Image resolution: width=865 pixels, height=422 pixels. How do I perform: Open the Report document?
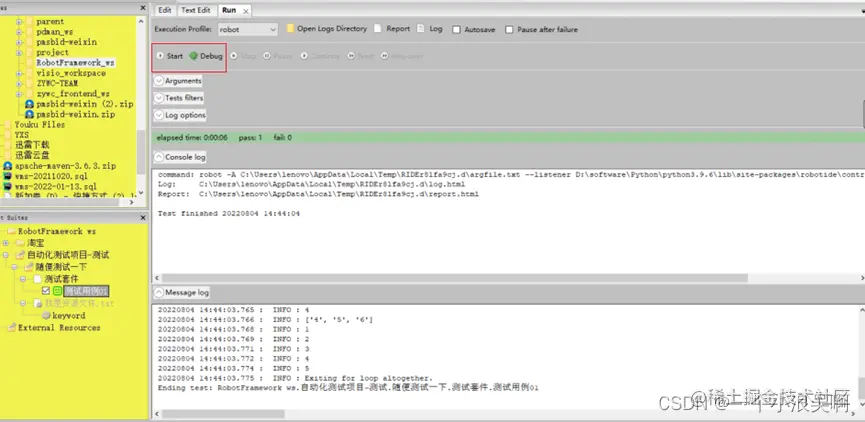pyautogui.click(x=392, y=29)
